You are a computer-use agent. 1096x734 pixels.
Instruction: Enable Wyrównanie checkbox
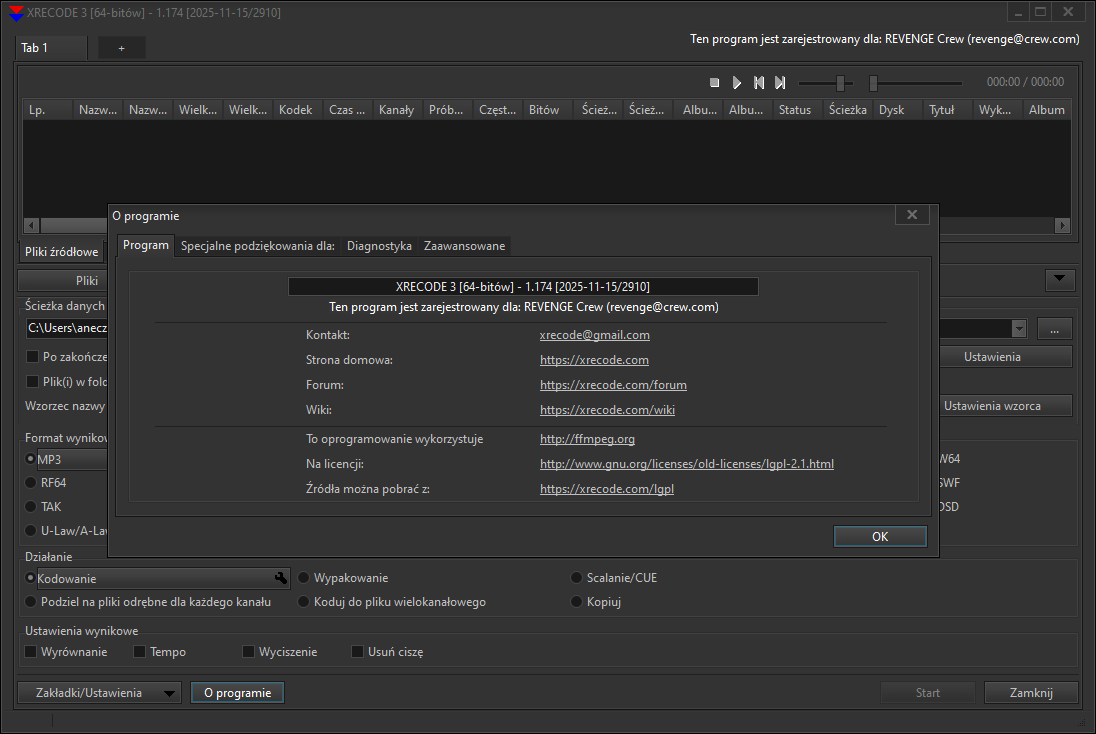(x=31, y=652)
